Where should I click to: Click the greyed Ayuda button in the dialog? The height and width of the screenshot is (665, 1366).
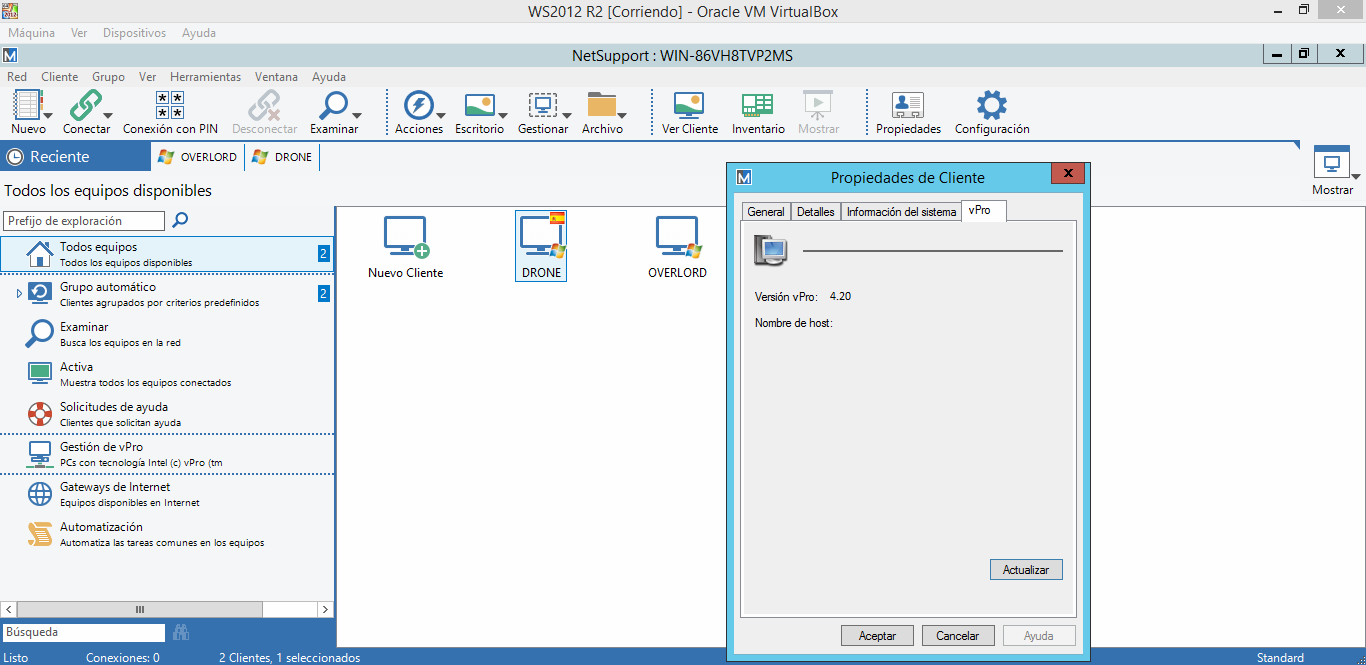click(x=1039, y=636)
